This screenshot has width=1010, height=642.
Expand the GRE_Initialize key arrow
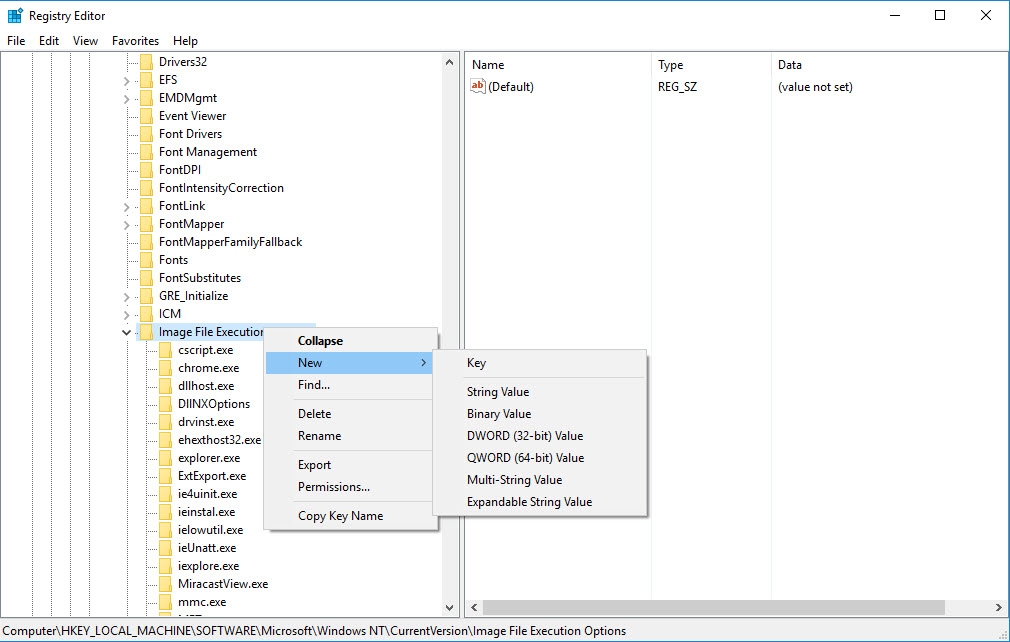click(x=126, y=296)
